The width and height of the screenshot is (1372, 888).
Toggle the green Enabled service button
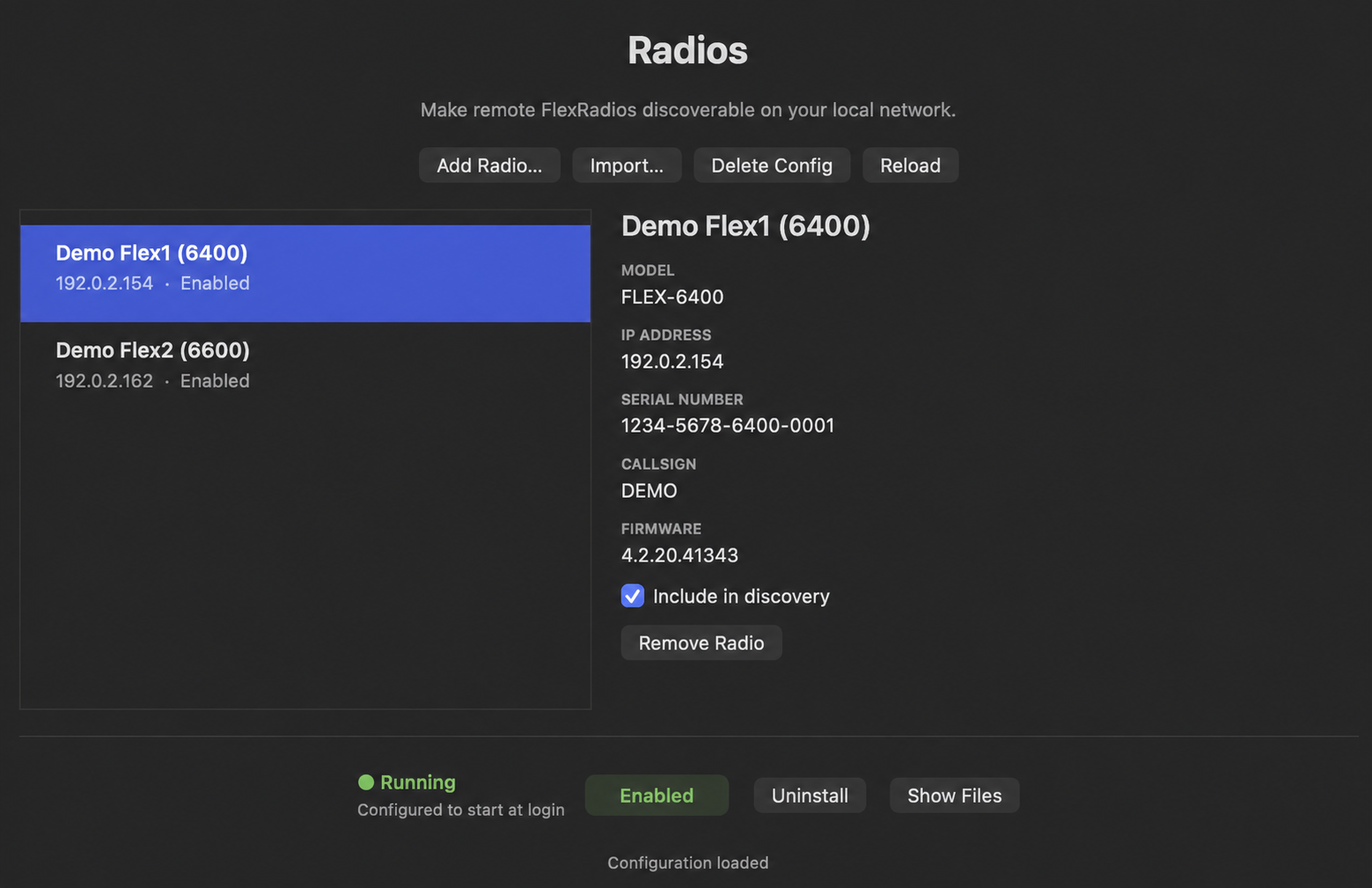click(x=657, y=796)
